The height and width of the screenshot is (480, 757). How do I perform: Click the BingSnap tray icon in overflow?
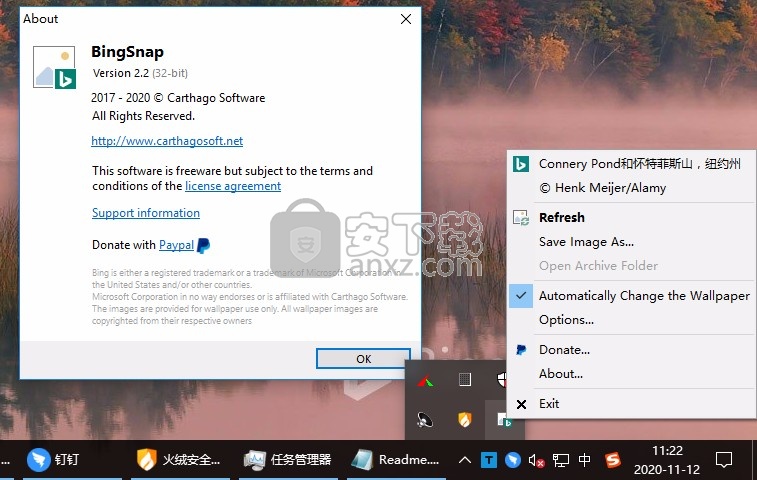[504, 420]
